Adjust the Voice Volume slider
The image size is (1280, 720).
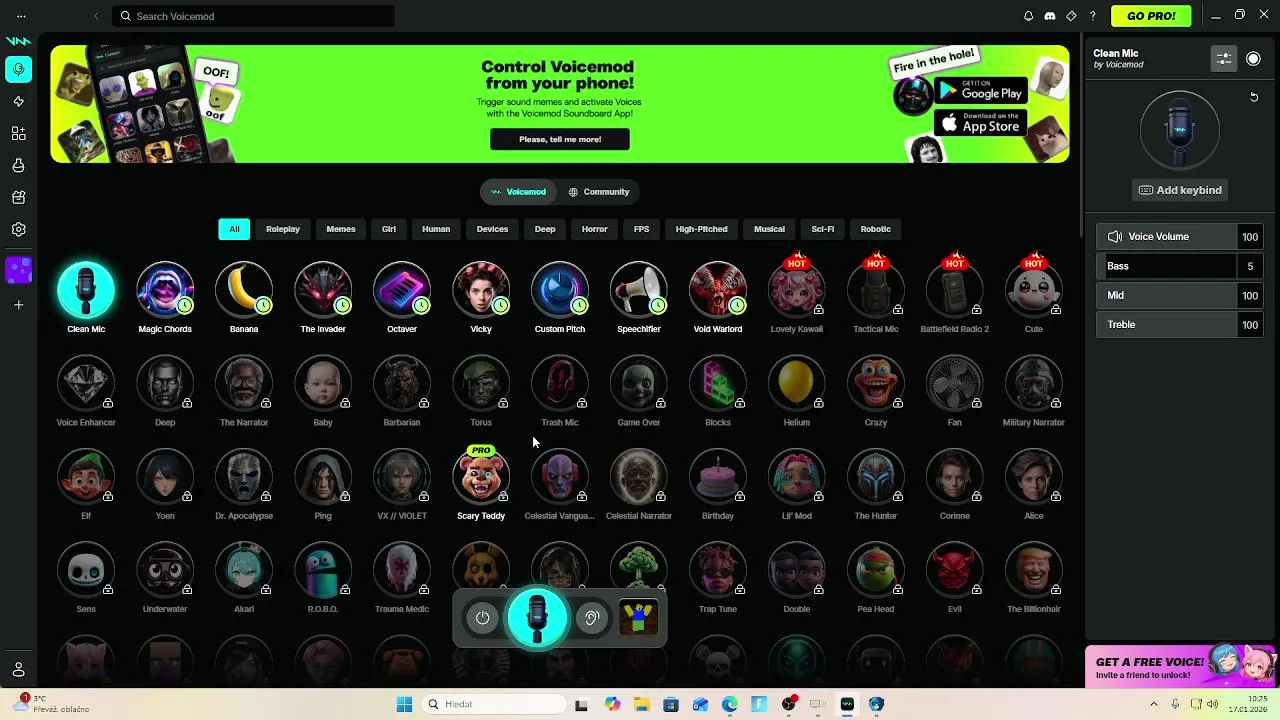point(1180,237)
